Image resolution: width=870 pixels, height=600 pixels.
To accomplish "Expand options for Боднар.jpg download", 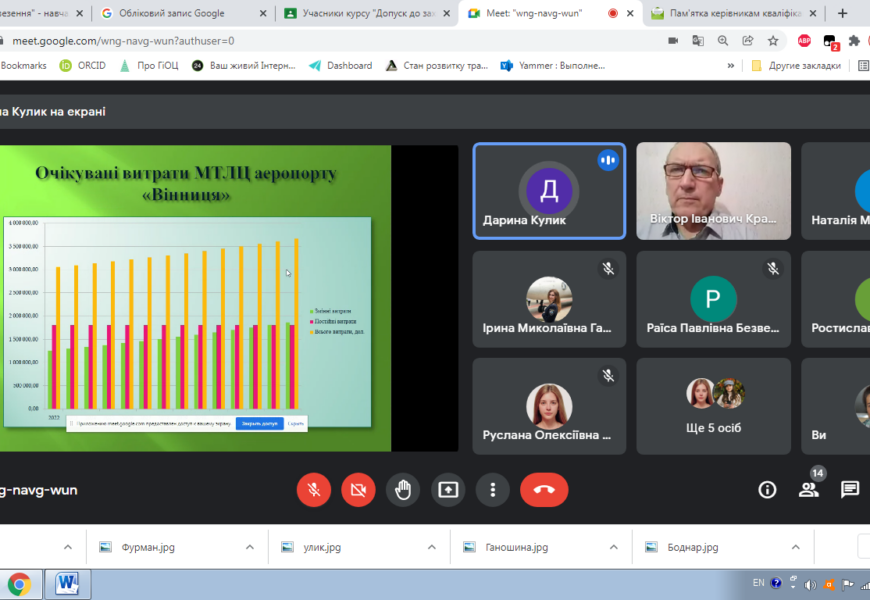I will [x=796, y=547].
